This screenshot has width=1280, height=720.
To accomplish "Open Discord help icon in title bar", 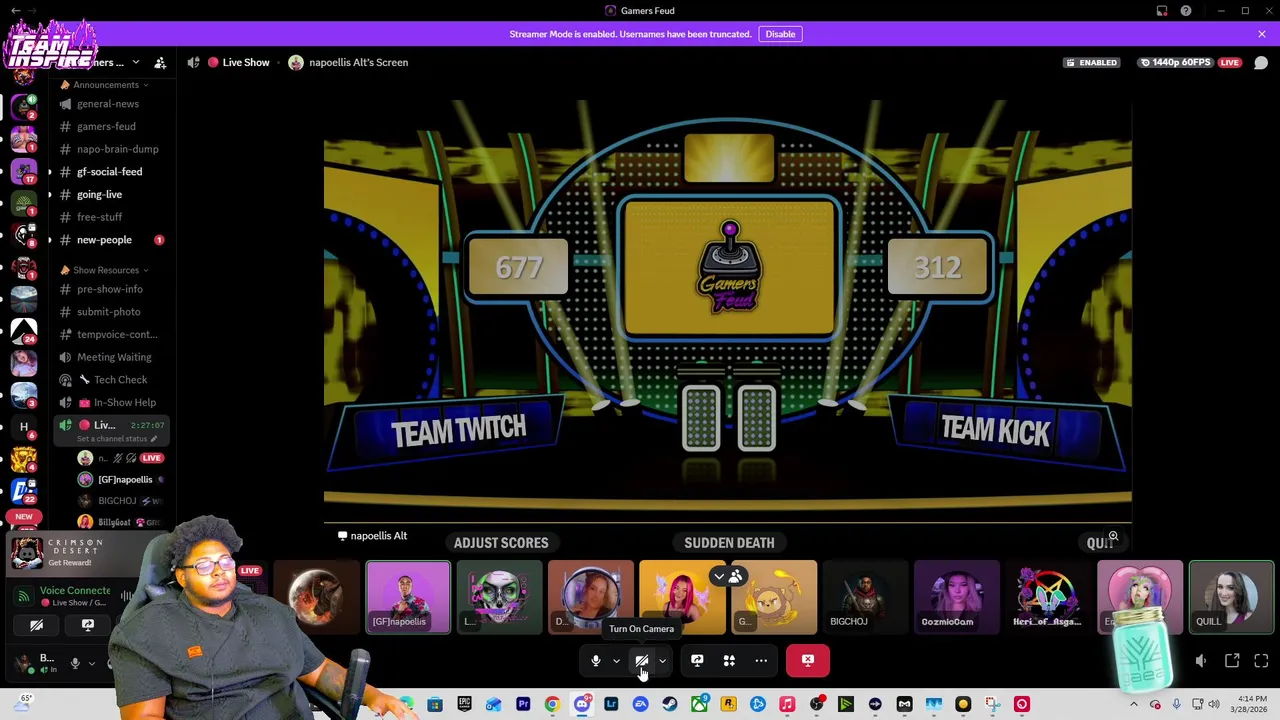I will (1186, 11).
